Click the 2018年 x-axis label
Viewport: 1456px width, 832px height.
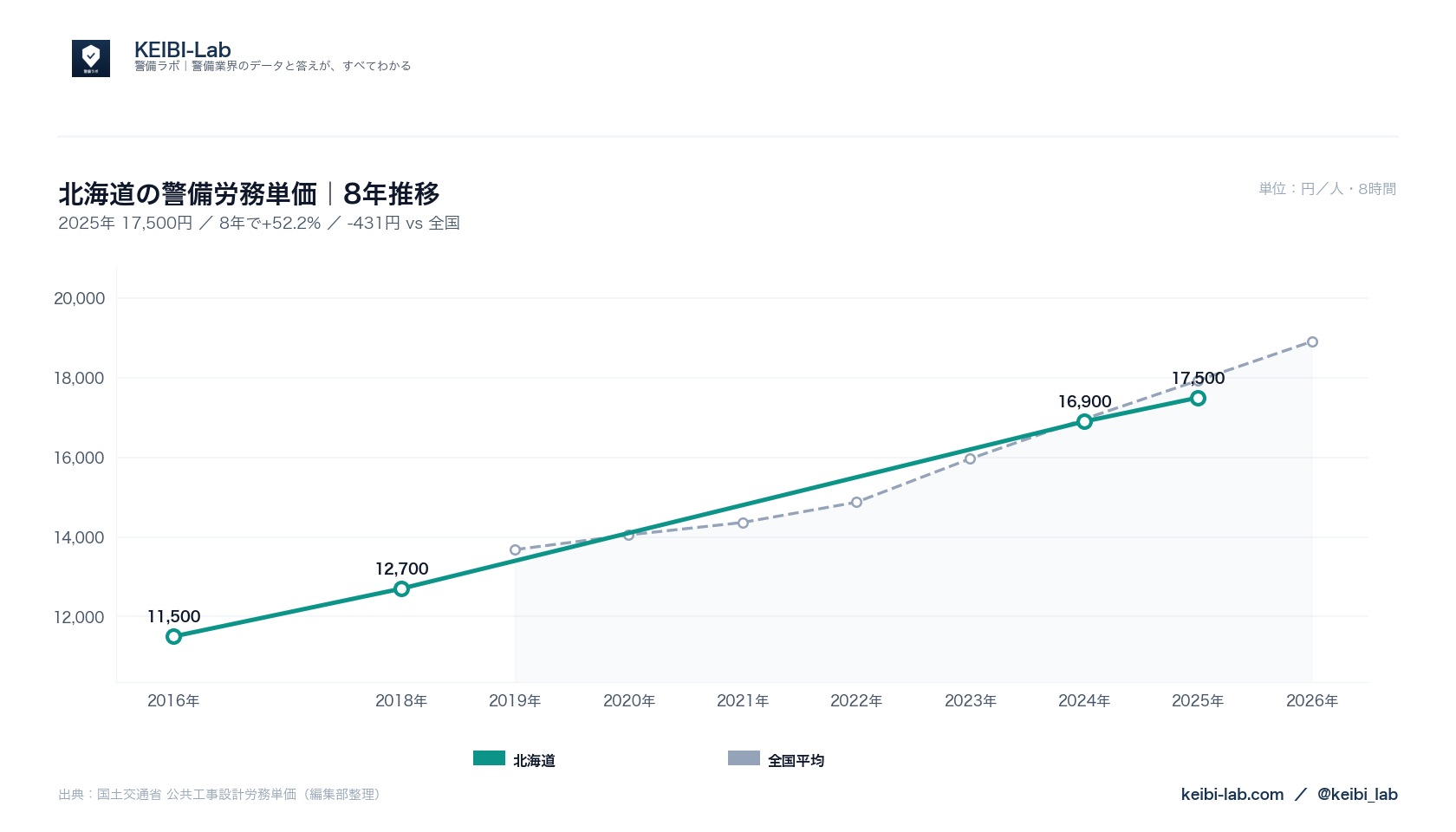(x=401, y=700)
